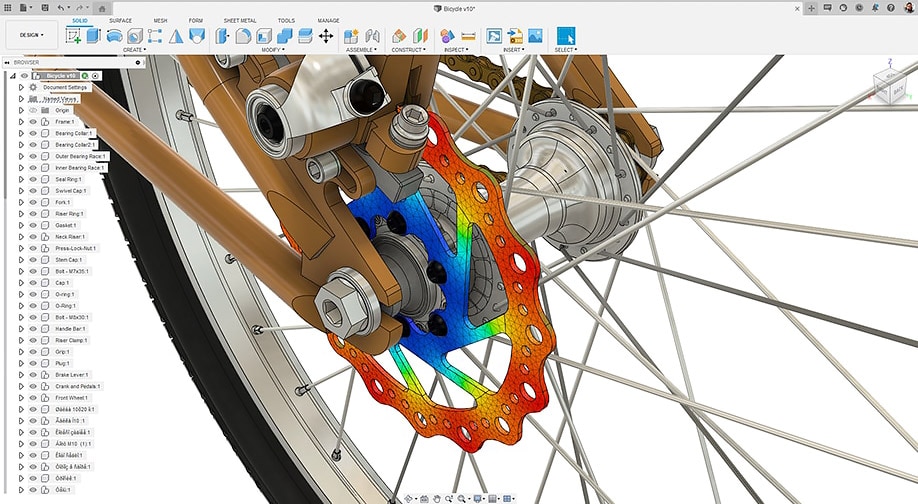918x504 pixels.
Task: Open the CONSTRUCT menu
Action: 409,49
